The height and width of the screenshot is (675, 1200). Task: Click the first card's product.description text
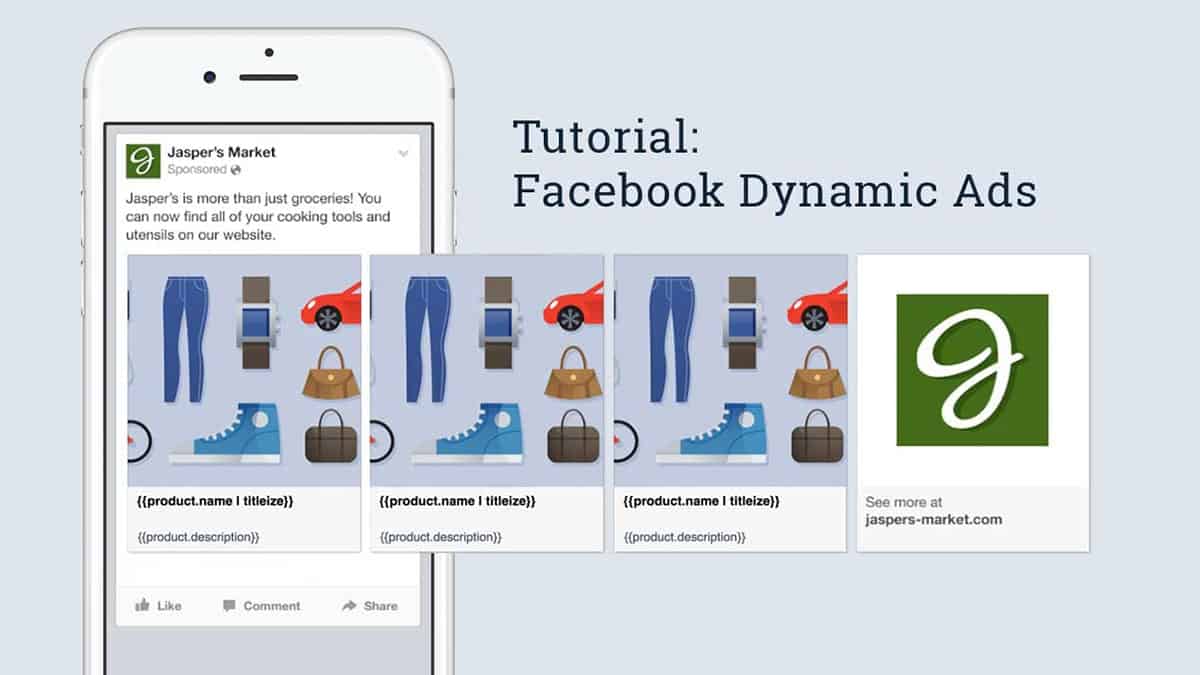(198, 537)
